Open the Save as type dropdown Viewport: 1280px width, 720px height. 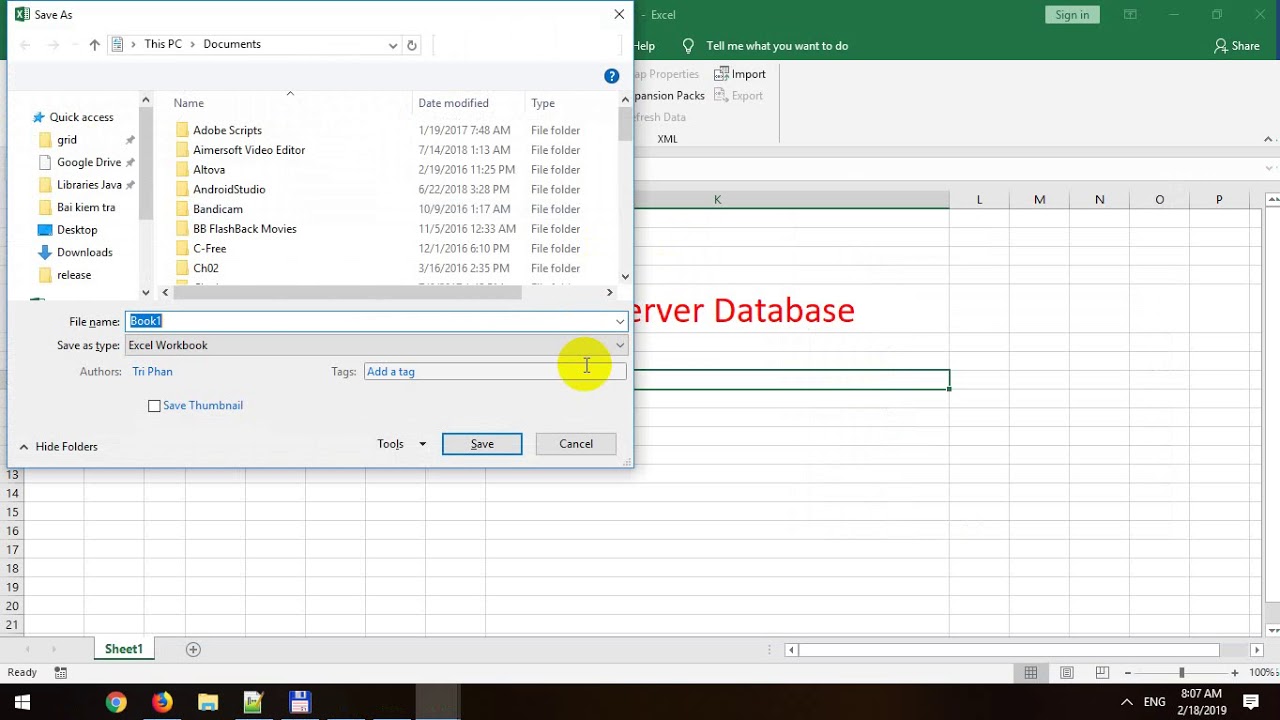point(620,346)
